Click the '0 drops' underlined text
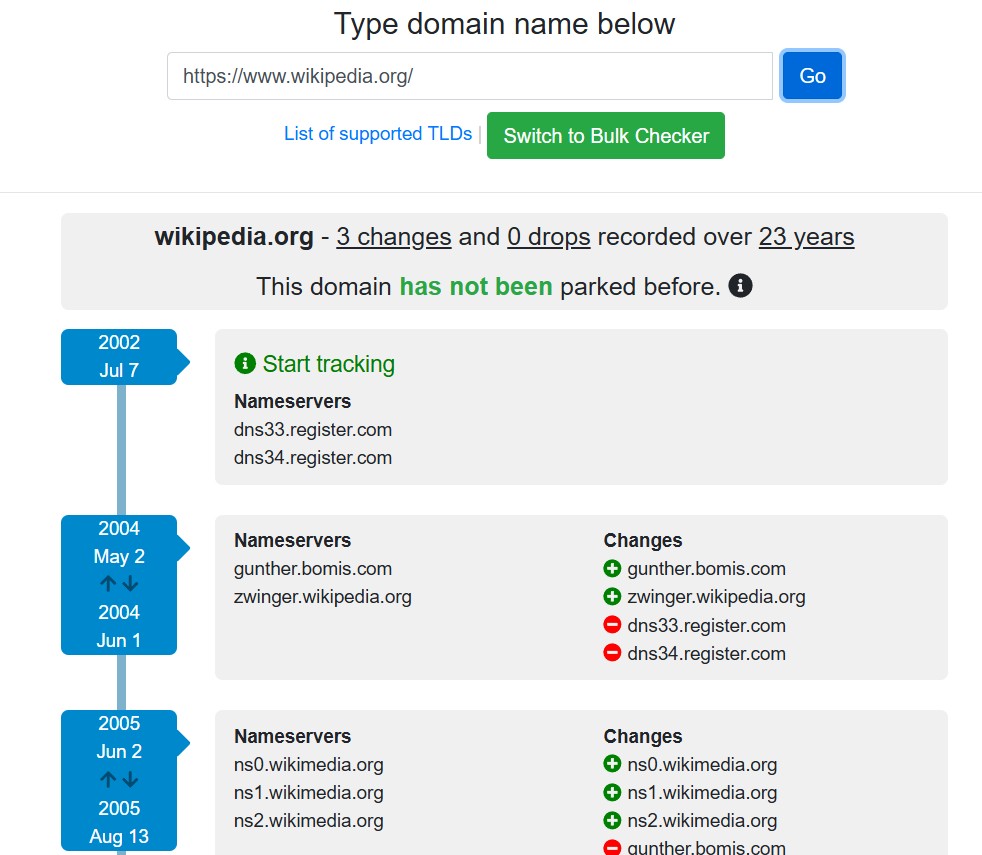The image size is (982, 855). (549, 237)
